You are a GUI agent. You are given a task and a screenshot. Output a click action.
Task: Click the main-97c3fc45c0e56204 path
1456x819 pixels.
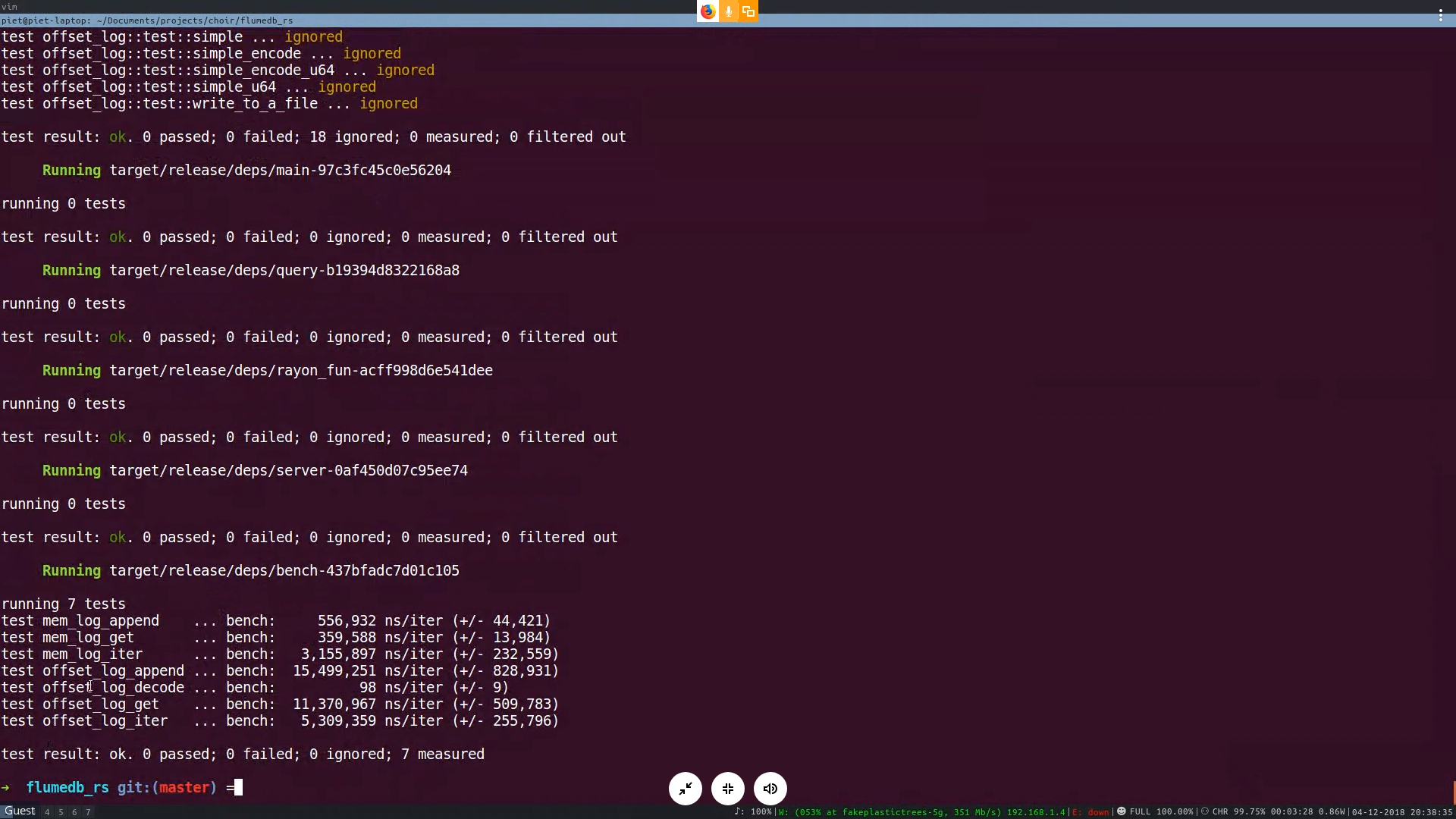(281, 171)
